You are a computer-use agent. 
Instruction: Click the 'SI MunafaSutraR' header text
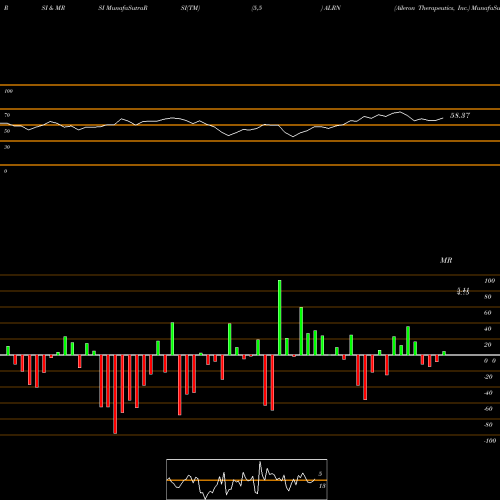(x=123, y=8)
